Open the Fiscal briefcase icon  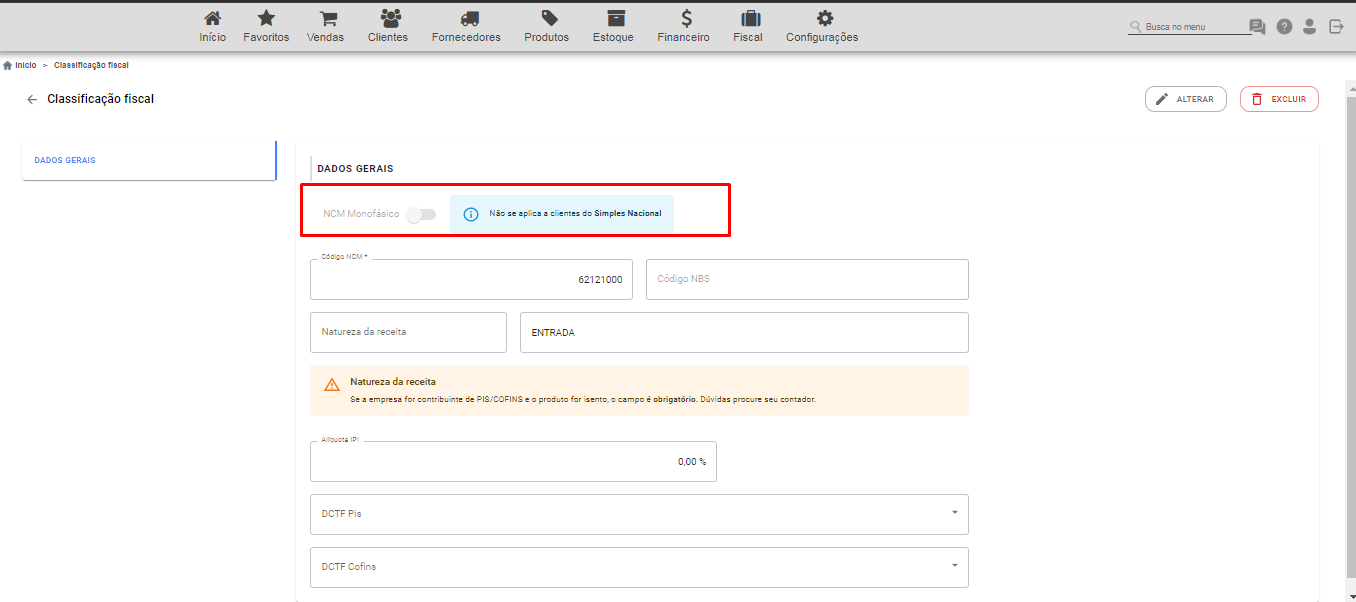click(749, 18)
